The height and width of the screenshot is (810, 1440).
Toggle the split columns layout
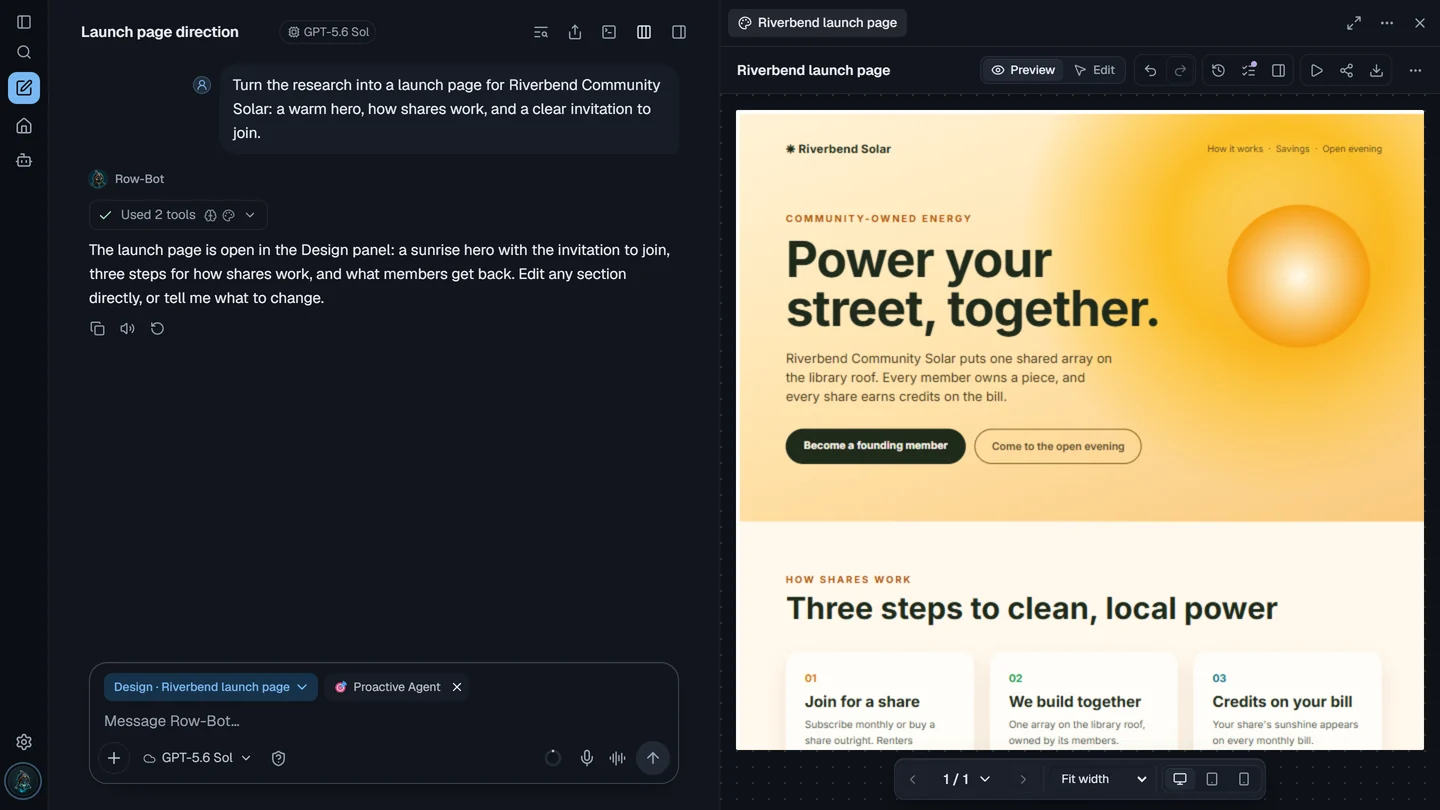click(x=644, y=32)
